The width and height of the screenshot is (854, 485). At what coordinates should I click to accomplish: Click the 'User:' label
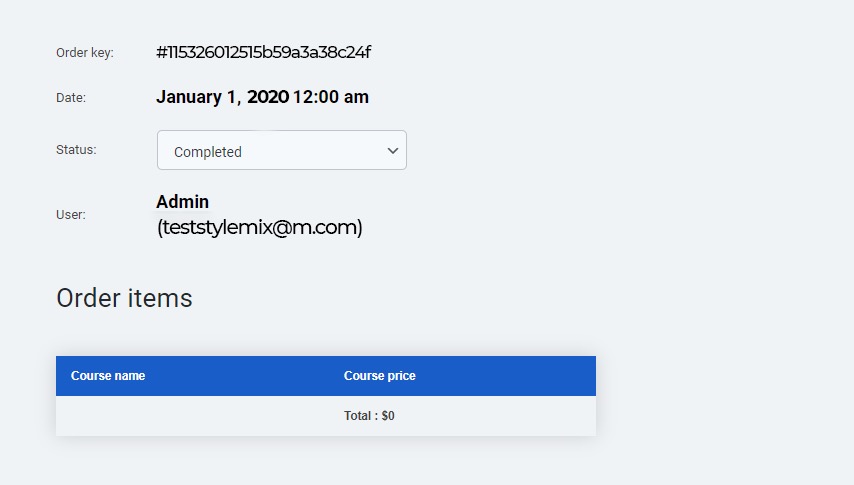pos(71,214)
